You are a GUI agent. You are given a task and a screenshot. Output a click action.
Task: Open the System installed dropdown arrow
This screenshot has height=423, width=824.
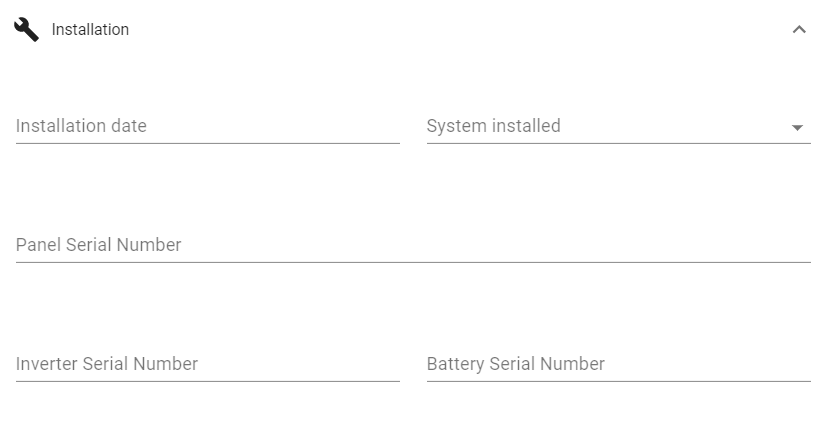point(797,127)
